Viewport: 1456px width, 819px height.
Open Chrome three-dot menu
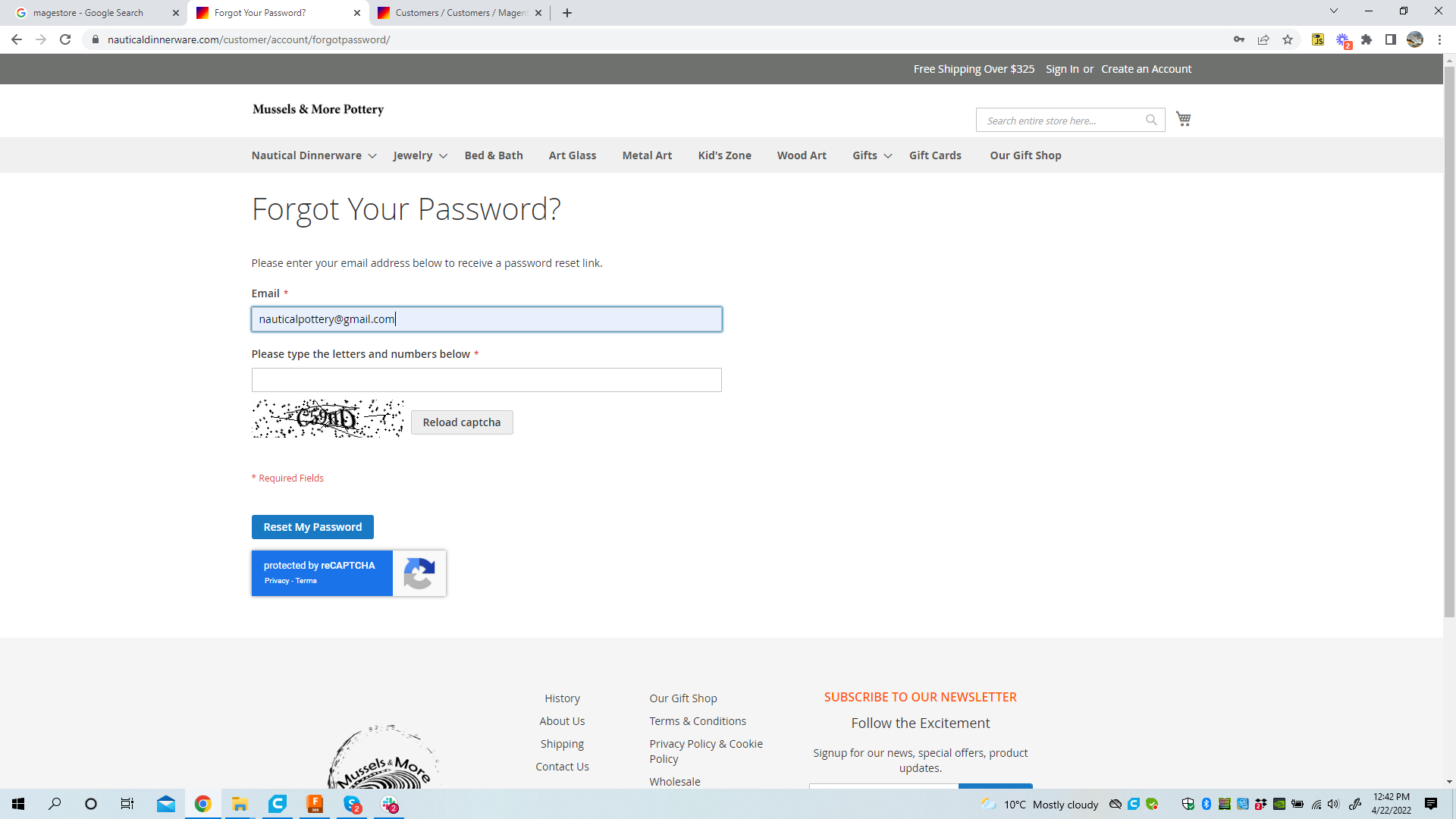pos(1439,39)
